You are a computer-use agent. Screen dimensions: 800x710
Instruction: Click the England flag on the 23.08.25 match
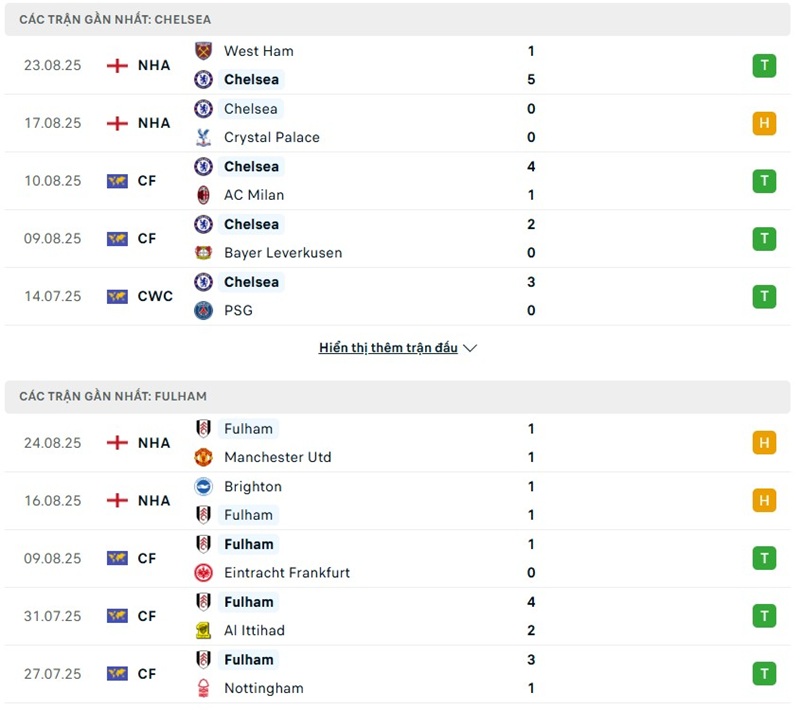tap(118, 66)
